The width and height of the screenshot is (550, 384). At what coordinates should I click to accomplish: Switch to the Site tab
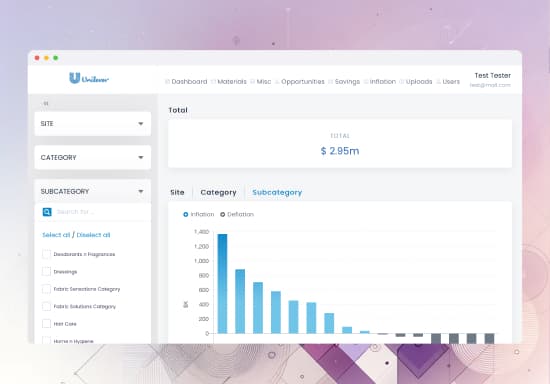(177, 193)
